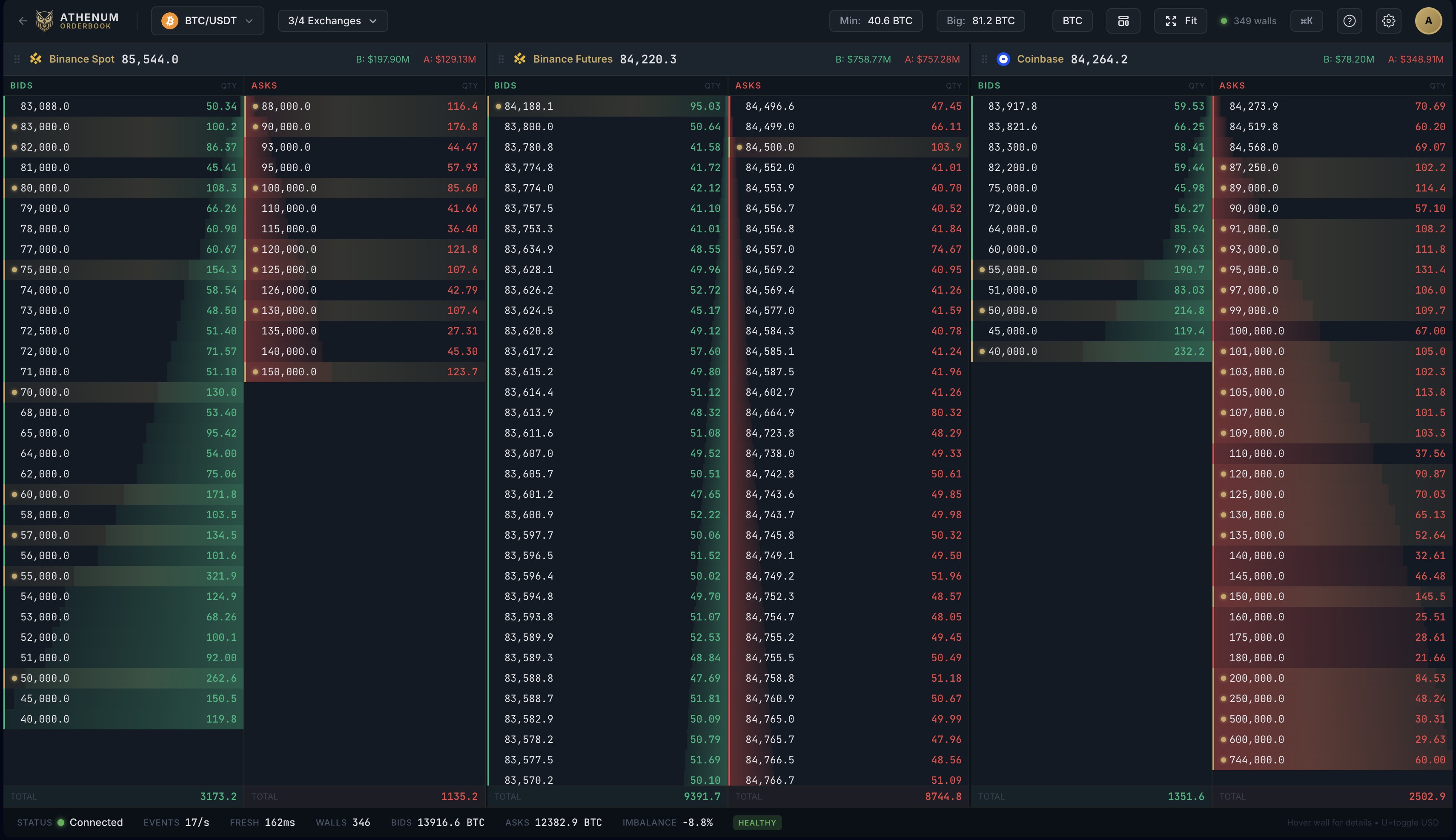Click Binance Spot bids total 3173.2
The width and height of the screenshot is (1456, 840).
(x=218, y=797)
